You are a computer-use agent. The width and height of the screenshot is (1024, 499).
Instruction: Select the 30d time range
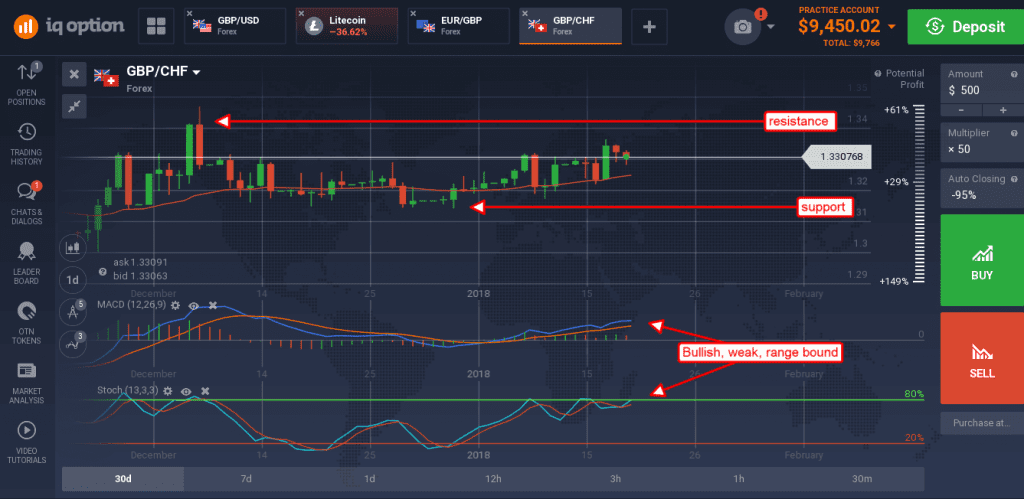[123, 479]
